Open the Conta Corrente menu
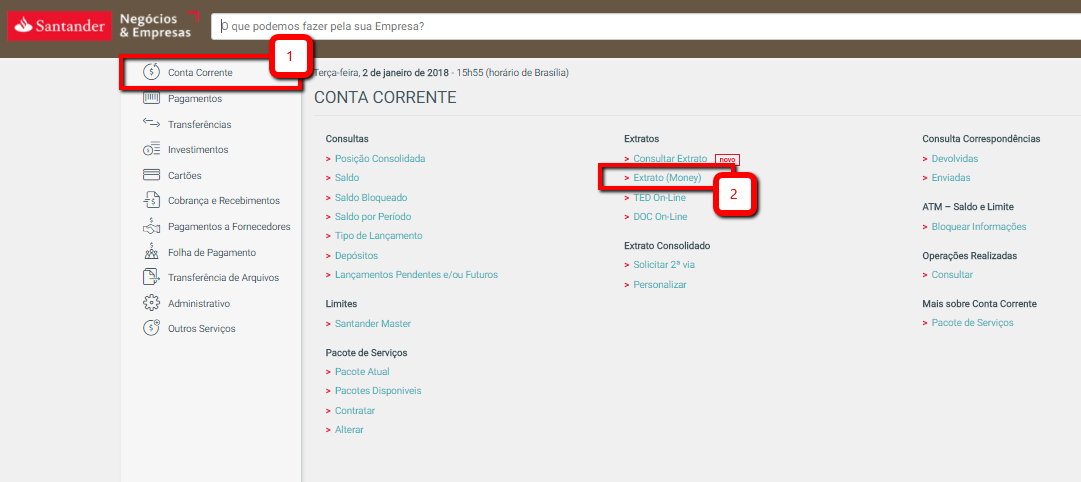Viewport: 1081px width, 482px height. click(200, 72)
